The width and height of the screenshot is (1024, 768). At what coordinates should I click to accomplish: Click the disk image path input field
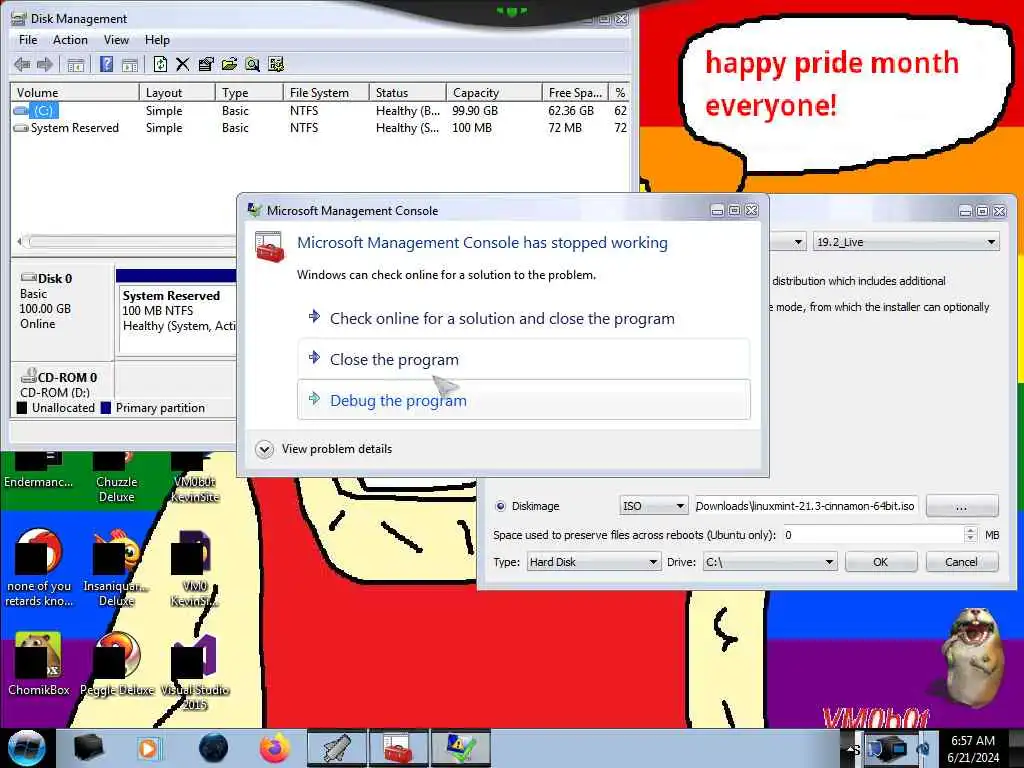click(806, 506)
